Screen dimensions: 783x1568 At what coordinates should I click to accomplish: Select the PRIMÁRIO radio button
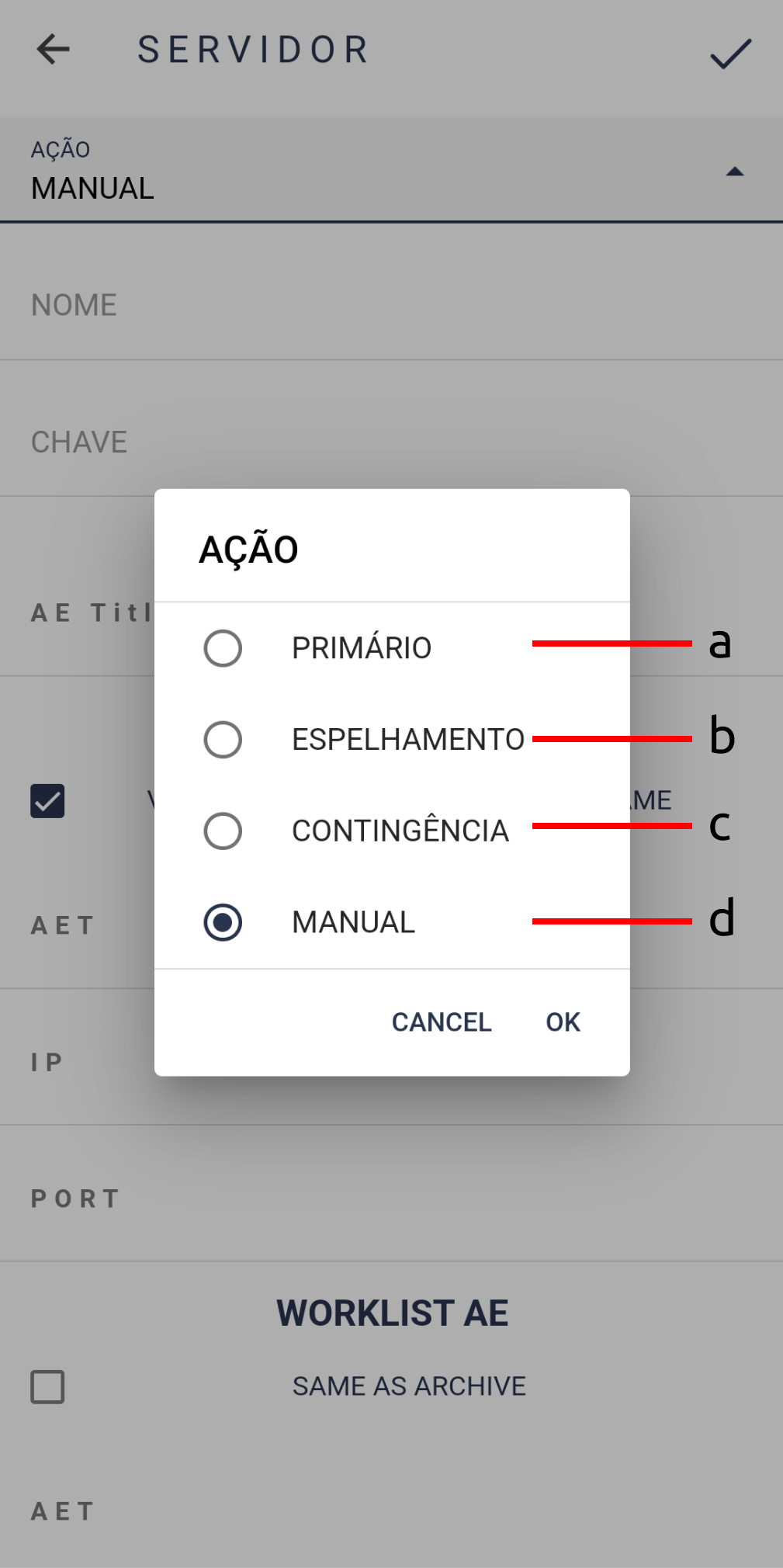pyautogui.click(x=223, y=648)
